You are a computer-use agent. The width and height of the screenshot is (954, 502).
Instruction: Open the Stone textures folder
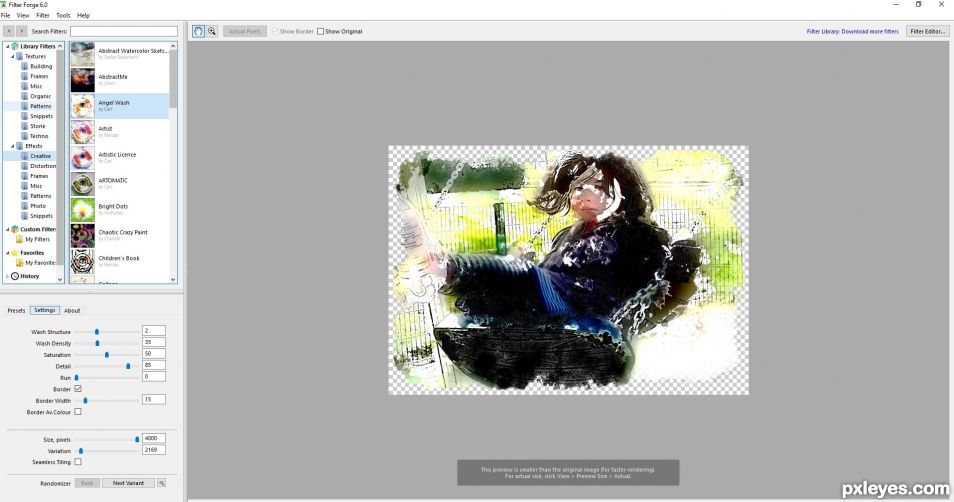pos(33,126)
